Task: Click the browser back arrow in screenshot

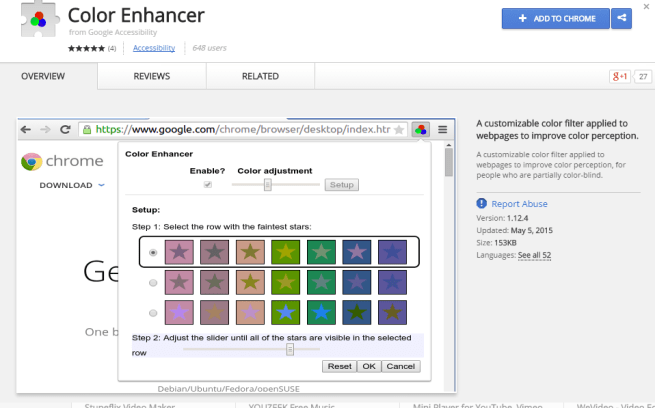Action: click(27, 130)
